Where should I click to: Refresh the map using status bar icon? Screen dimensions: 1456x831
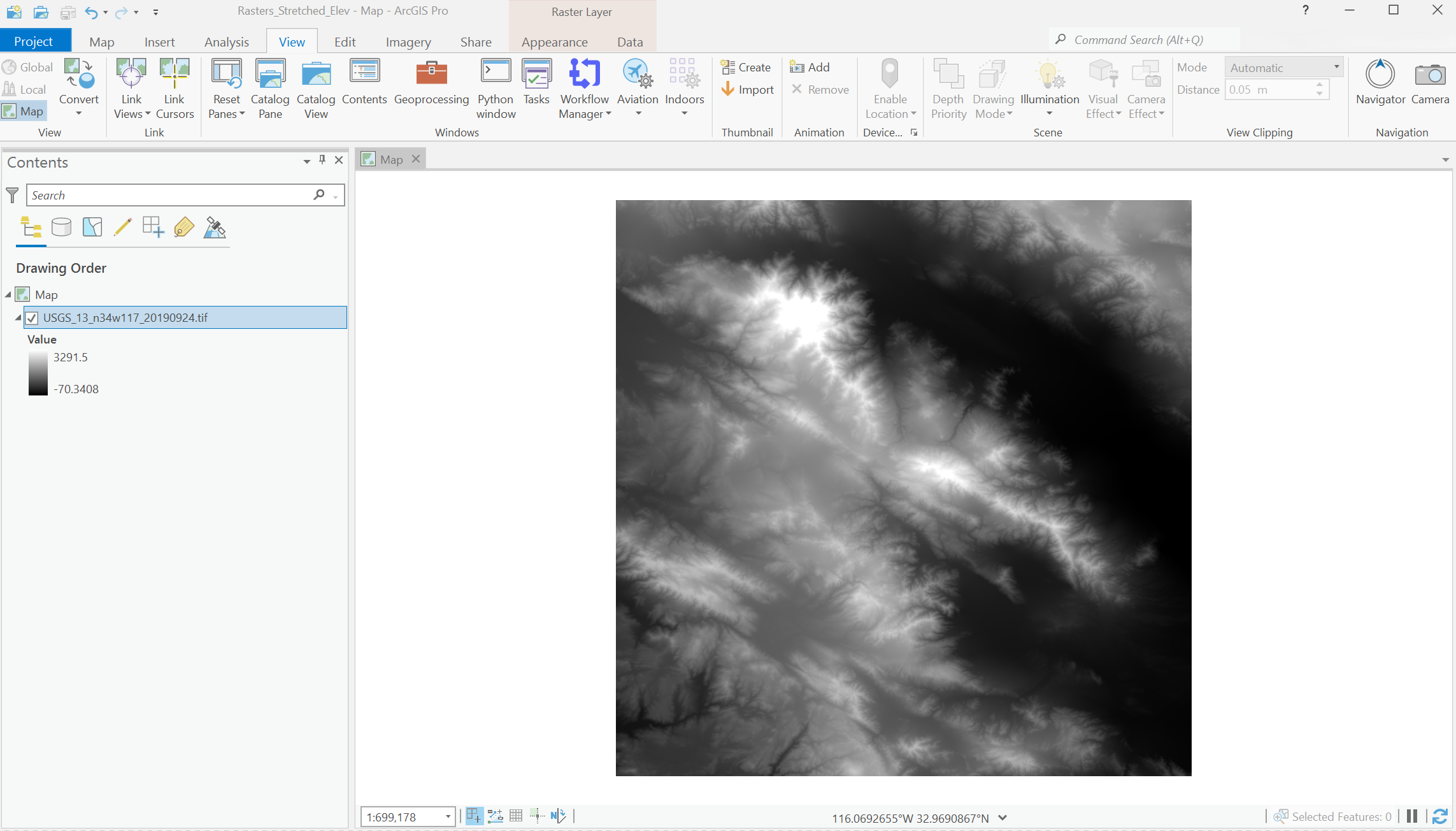(x=1439, y=816)
